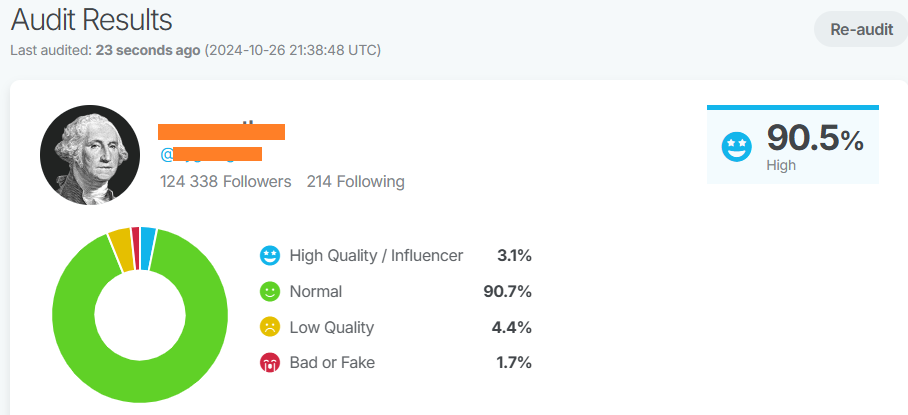Click the red Bad or Fake crying icon
Image resolution: width=908 pixels, height=415 pixels.
coord(270,363)
